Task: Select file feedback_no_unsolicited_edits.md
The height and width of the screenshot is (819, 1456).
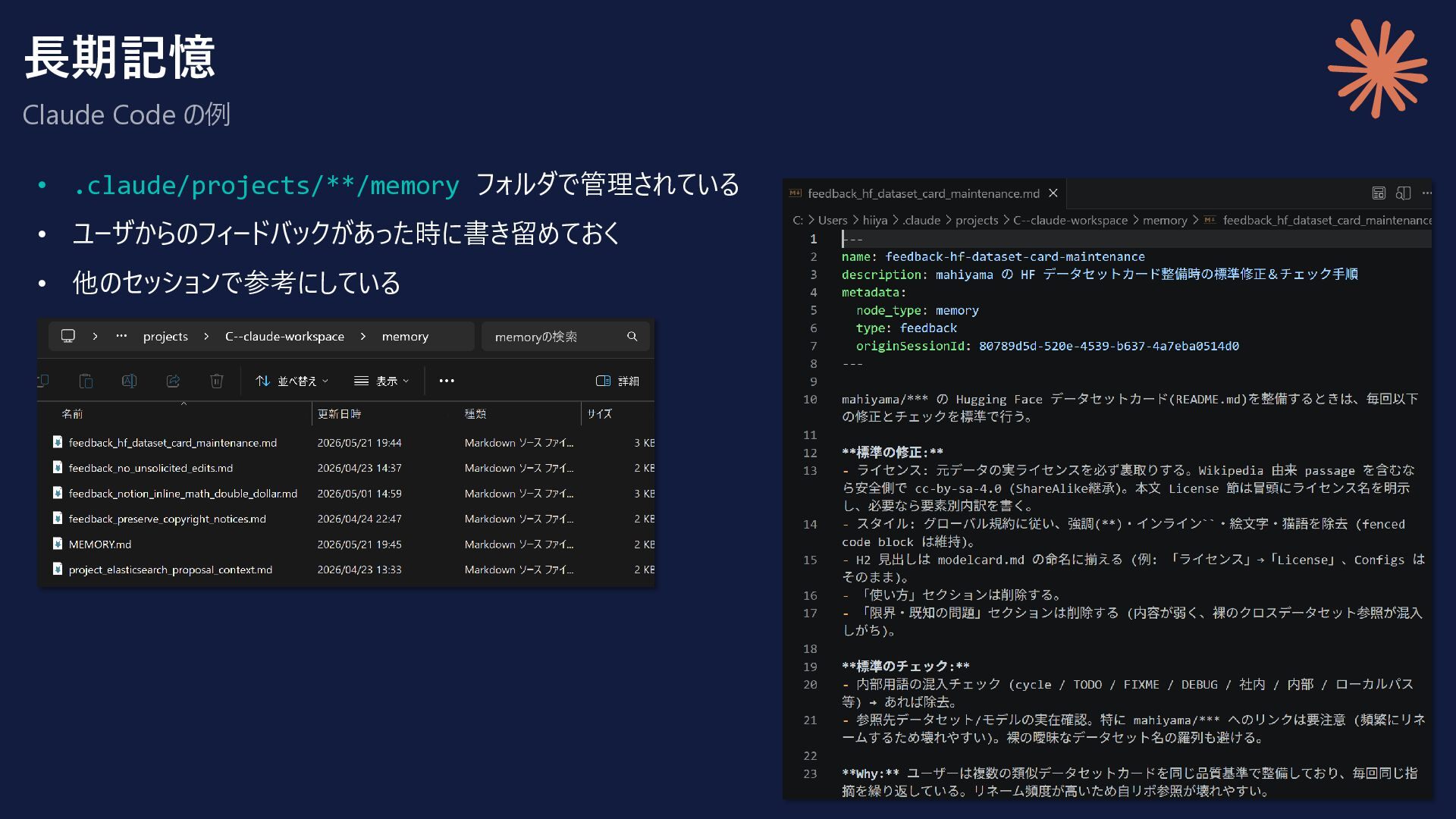Action: point(151,469)
